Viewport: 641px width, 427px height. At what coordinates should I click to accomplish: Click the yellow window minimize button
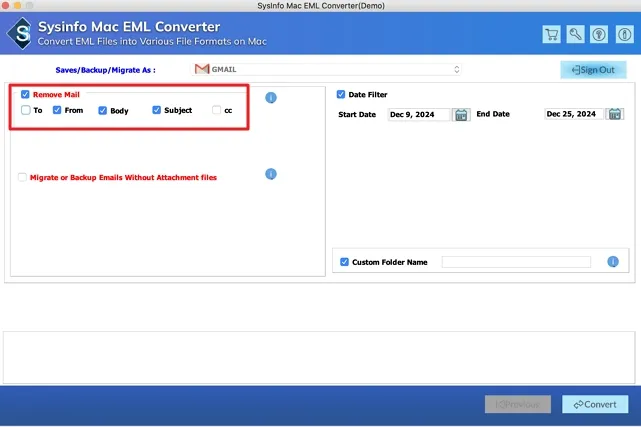[17, 5]
